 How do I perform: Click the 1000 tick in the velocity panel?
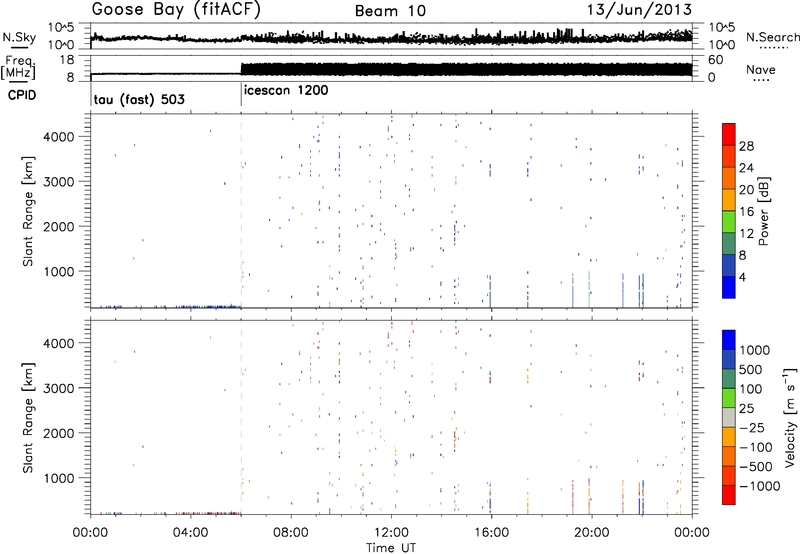(x=59, y=478)
